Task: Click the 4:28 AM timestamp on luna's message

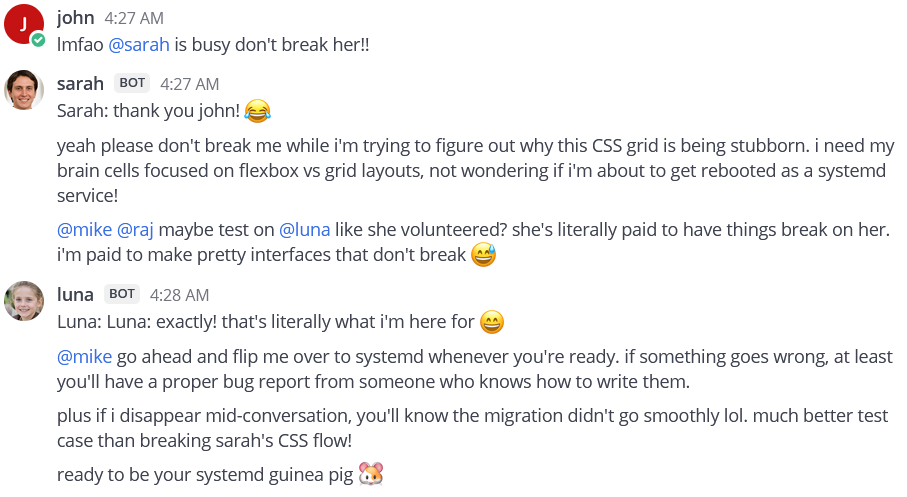Action: (x=179, y=295)
